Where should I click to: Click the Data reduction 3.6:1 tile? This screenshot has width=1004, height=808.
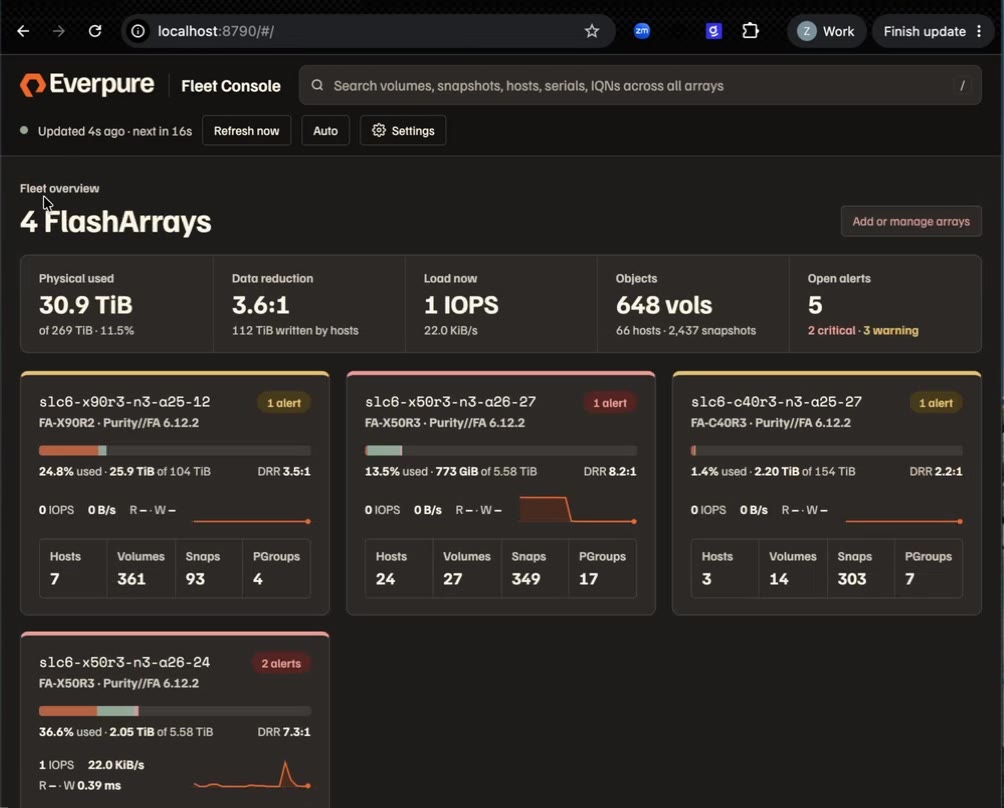click(x=309, y=304)
